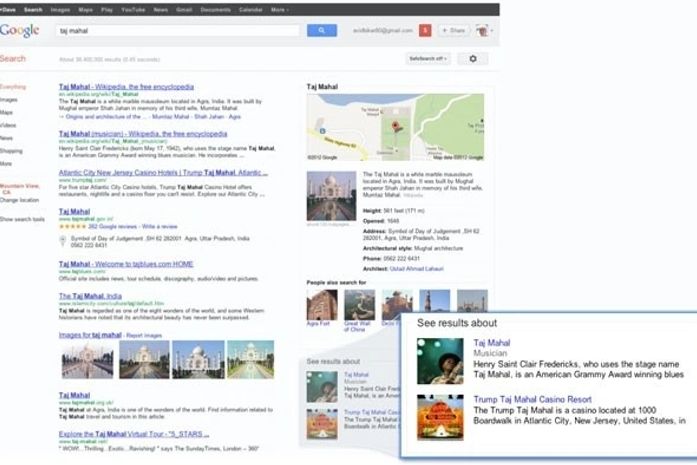Select News filter in the left sidebar

point(6,138)
